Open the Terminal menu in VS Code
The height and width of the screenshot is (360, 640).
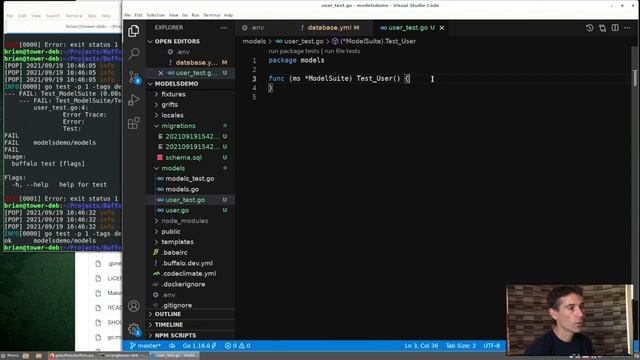211,15
